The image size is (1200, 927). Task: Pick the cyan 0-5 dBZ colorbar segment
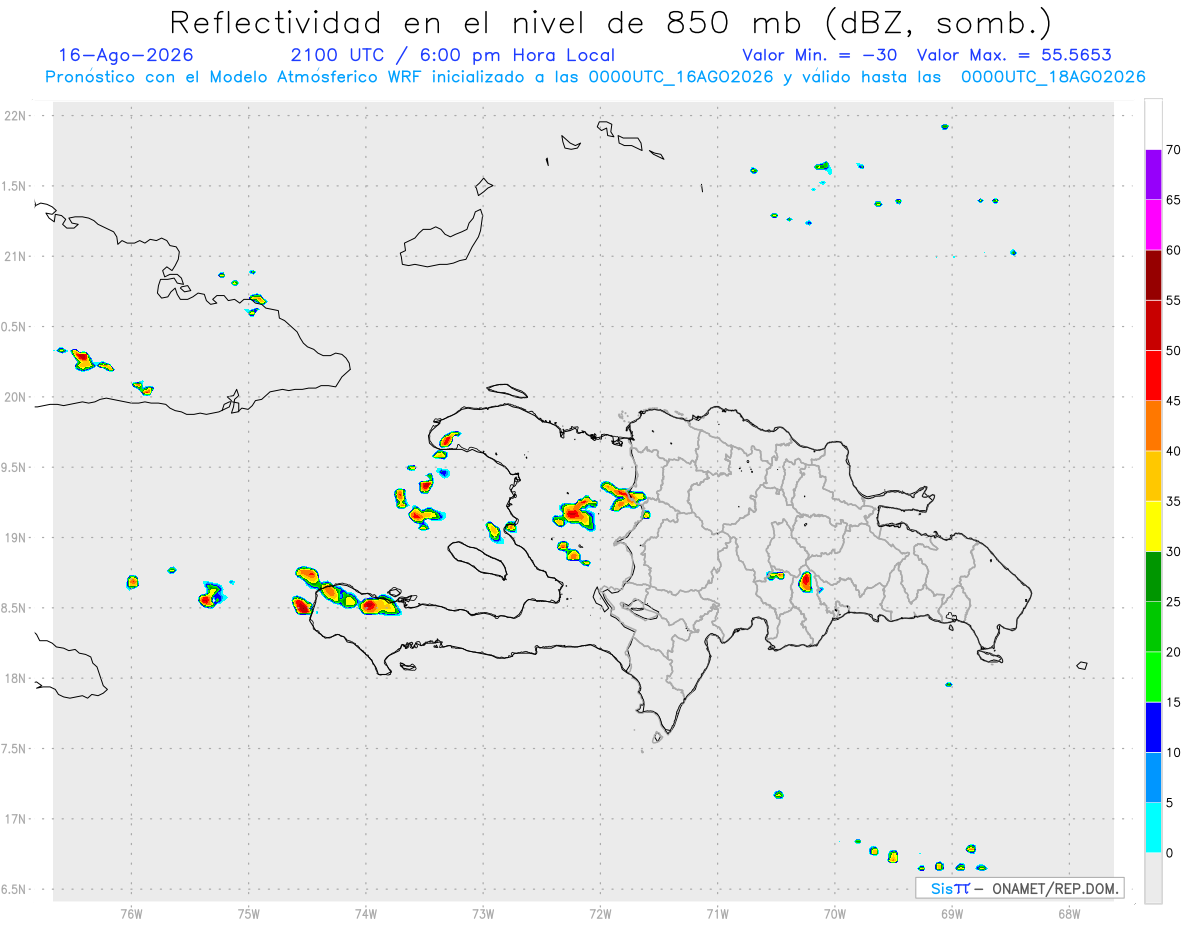1153,828
